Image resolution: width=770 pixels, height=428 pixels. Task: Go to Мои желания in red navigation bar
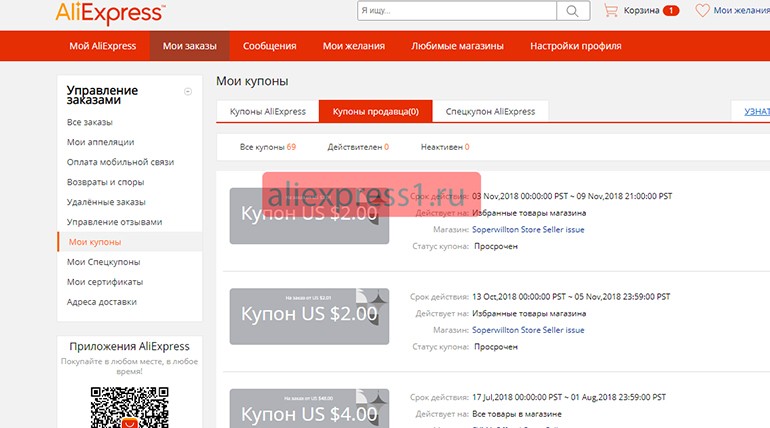354,46
